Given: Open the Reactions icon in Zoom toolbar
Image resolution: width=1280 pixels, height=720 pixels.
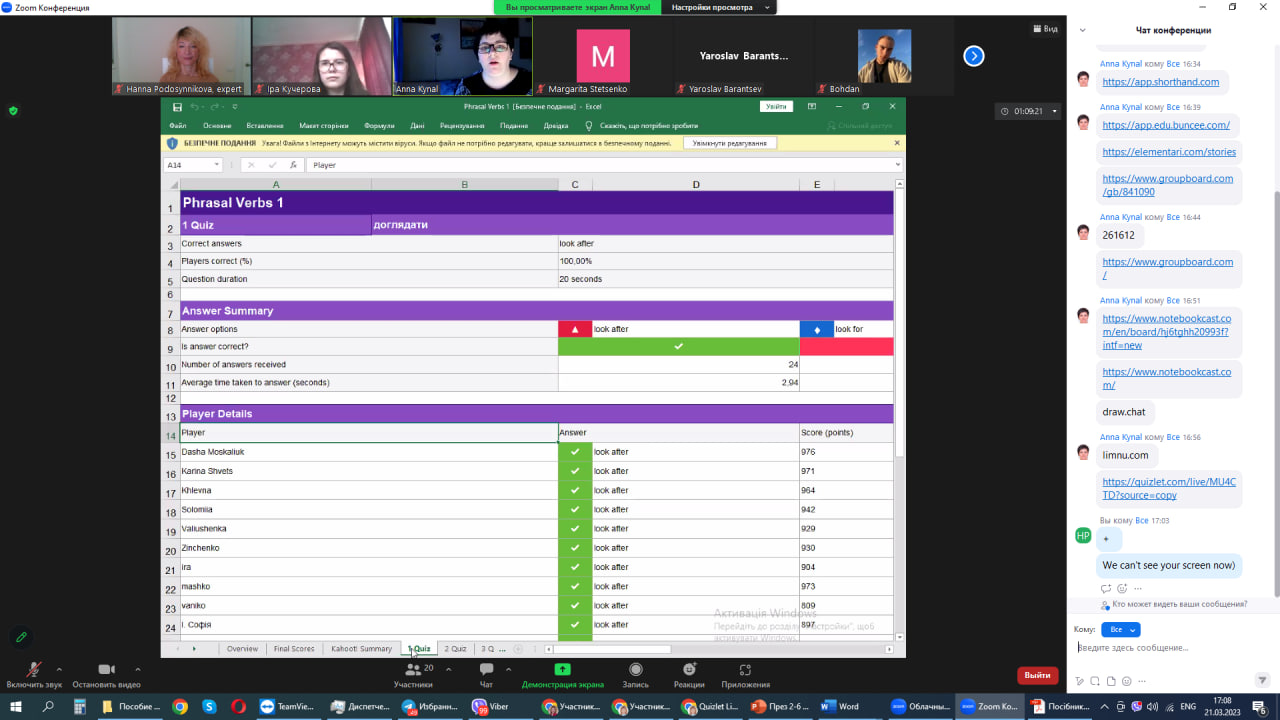Looking at the screenshot, I should pos(688,671).
